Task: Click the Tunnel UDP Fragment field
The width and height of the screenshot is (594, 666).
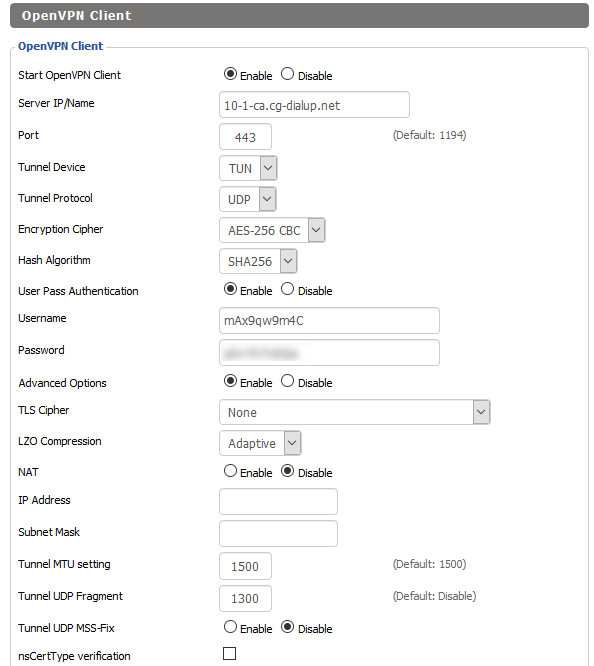Action: [x=246, y=598]
